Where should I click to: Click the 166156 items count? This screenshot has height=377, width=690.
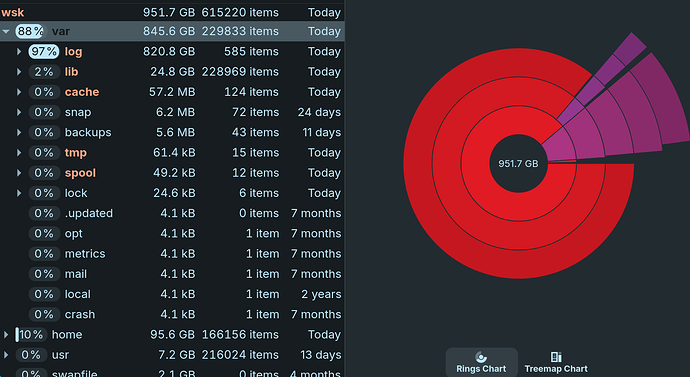click(240, 335)
